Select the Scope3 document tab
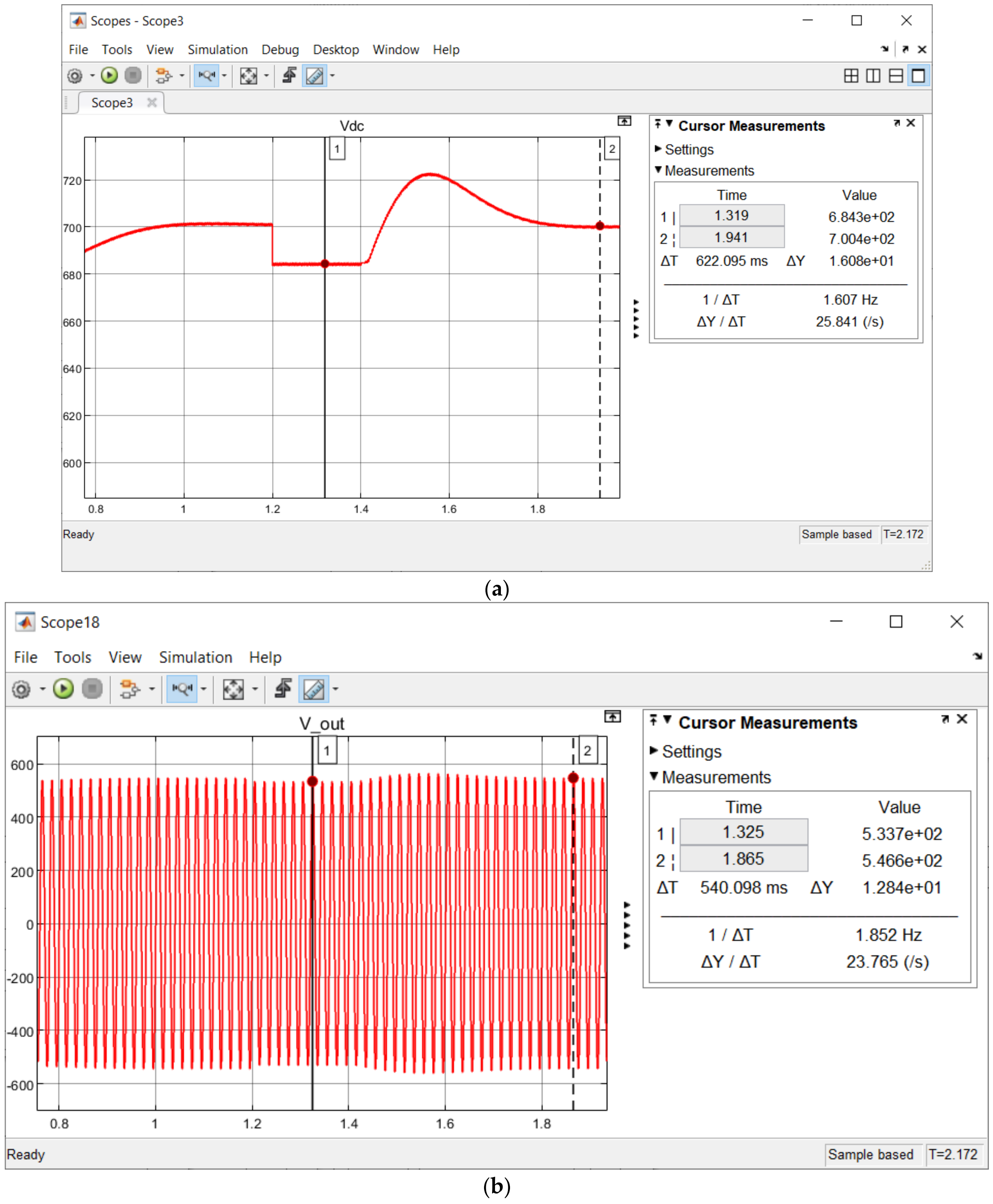 click(x=112, y=102)
